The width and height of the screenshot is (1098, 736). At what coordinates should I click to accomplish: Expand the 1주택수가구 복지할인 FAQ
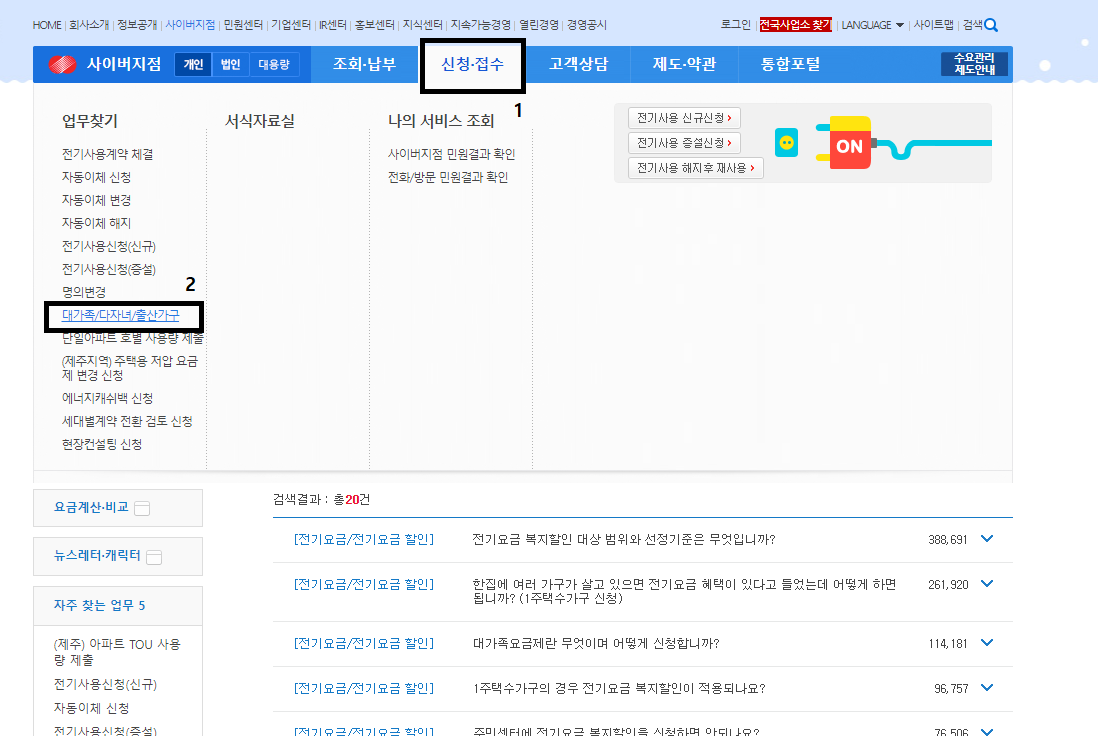tap(987, 688)
